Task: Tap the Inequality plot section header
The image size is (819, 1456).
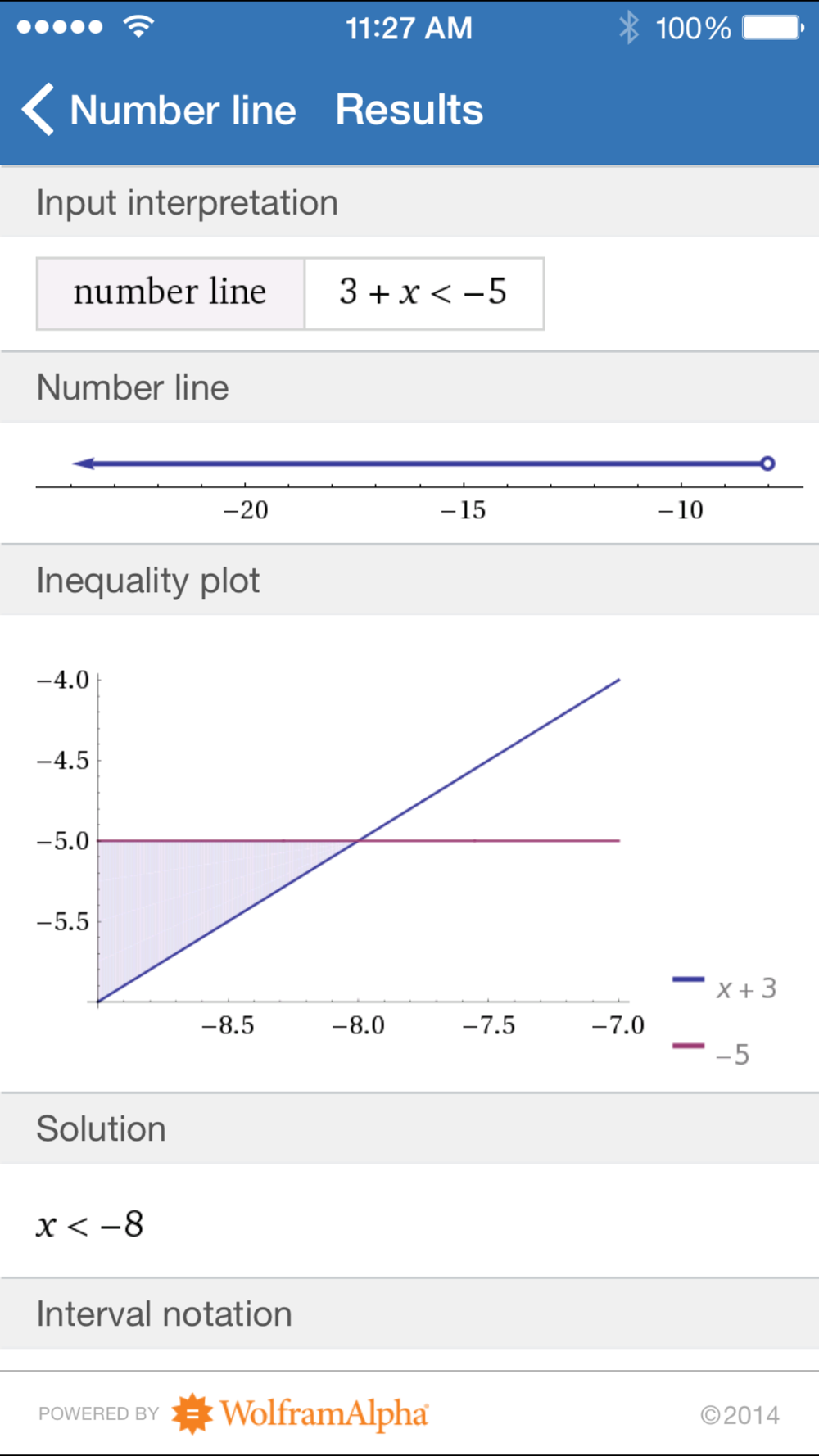Action: tap(148, 581)
